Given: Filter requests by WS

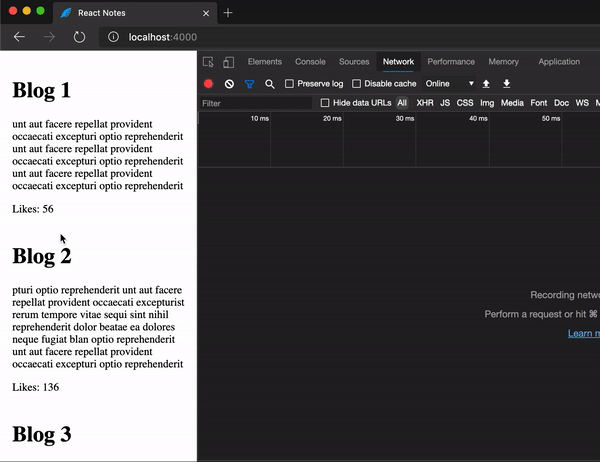Looking at the screenshot, I should (582, 103).
